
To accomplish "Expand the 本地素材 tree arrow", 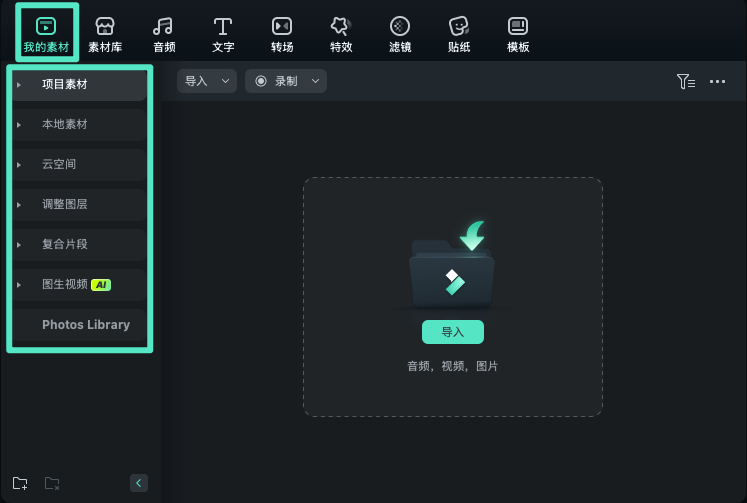I will (19, 125).
